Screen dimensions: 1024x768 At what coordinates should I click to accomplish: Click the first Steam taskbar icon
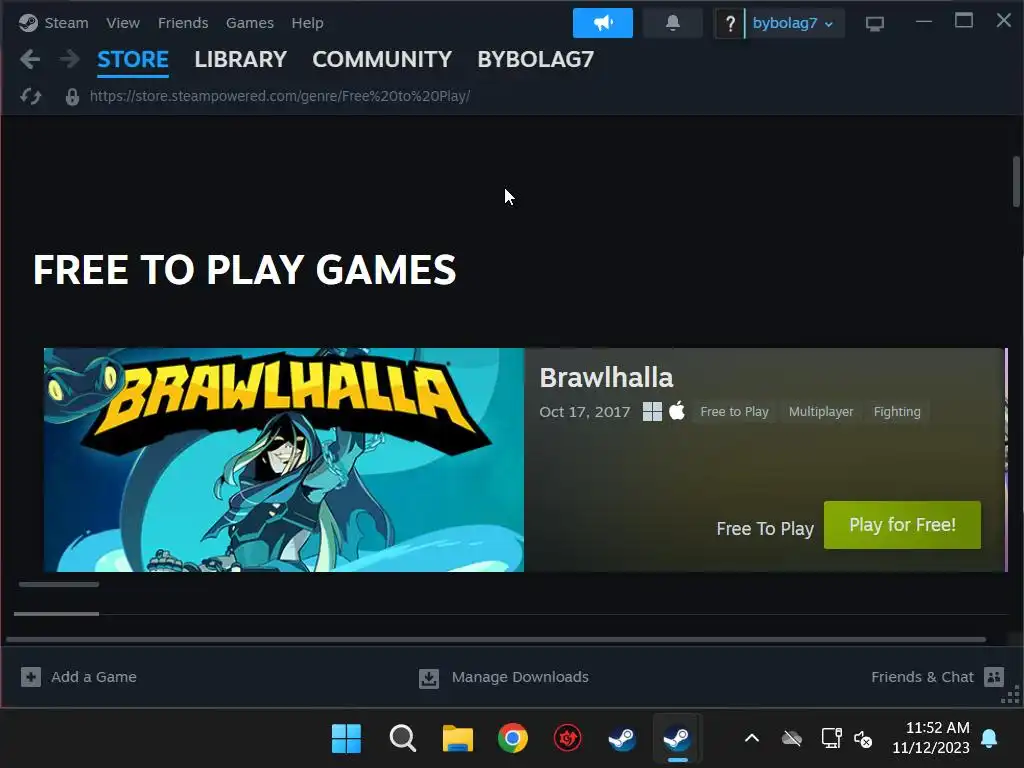622,739
